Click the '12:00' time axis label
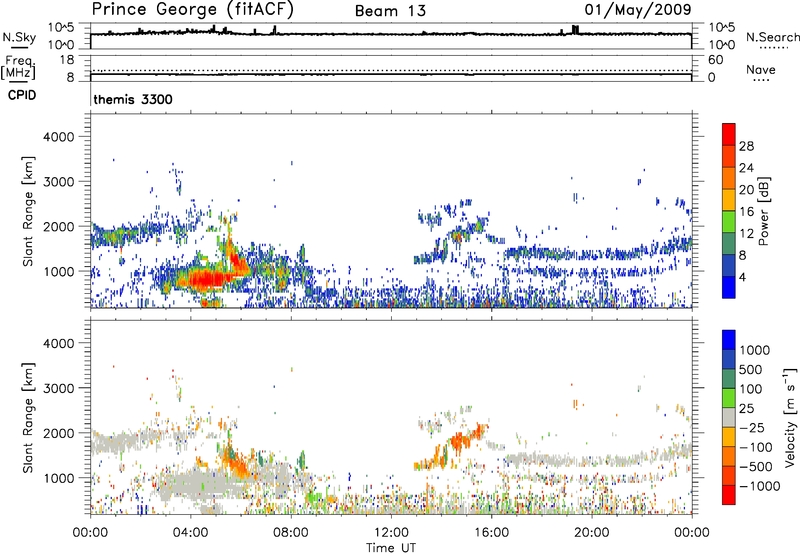Image resolution: width=800 pixels, height=554 pixels. 391,533
